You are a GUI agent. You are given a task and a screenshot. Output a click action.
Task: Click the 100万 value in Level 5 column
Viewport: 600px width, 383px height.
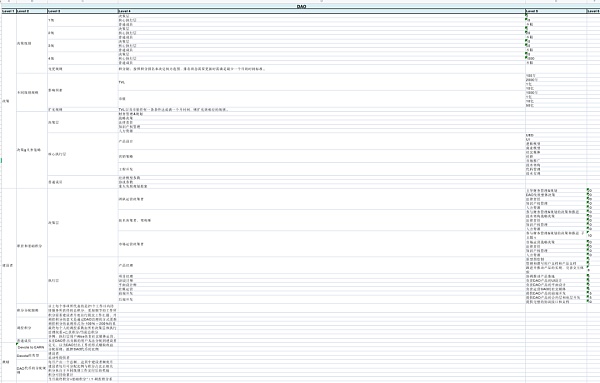click(556, 76)
